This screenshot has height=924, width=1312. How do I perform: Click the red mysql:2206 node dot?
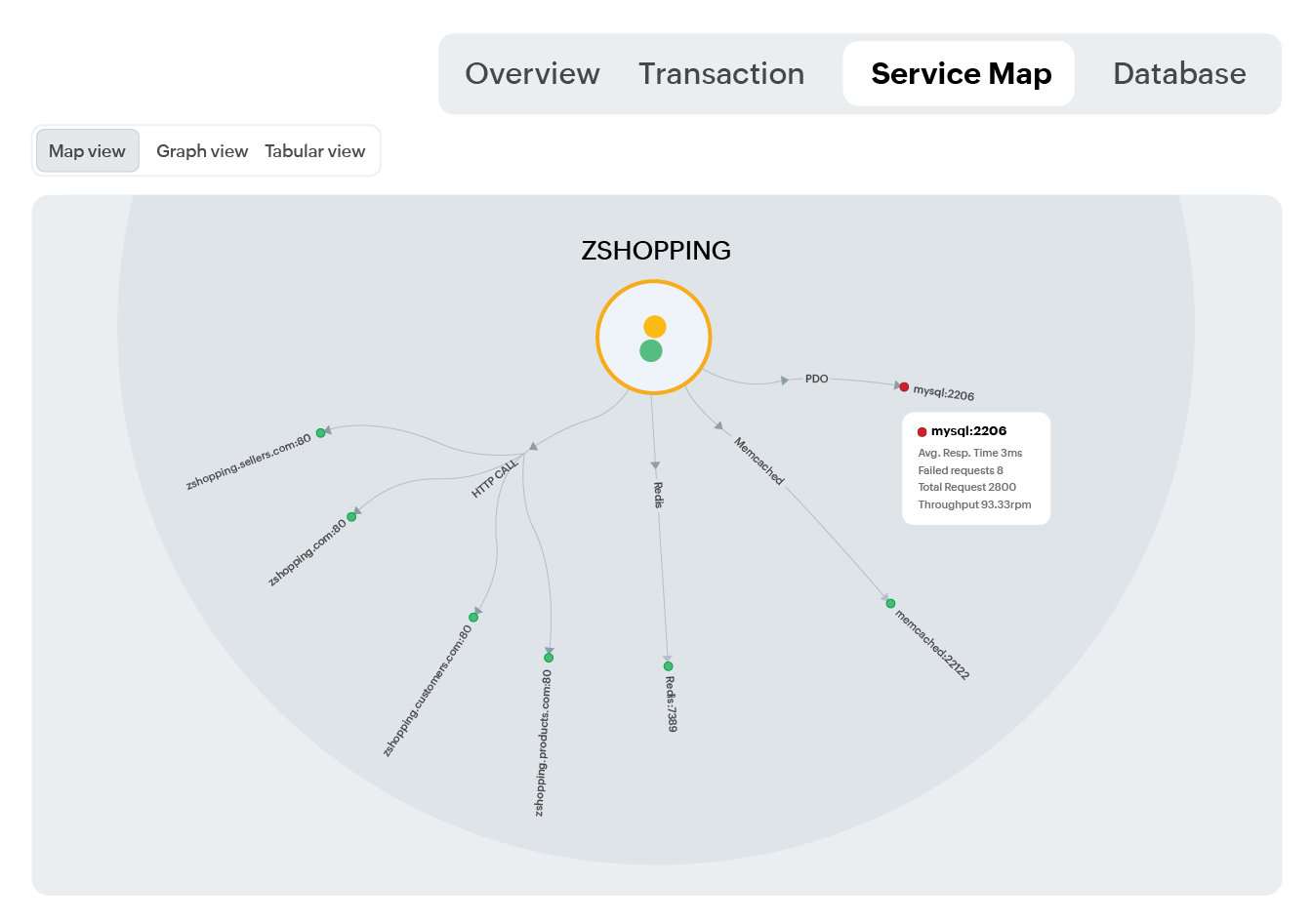tap(904, 387)
